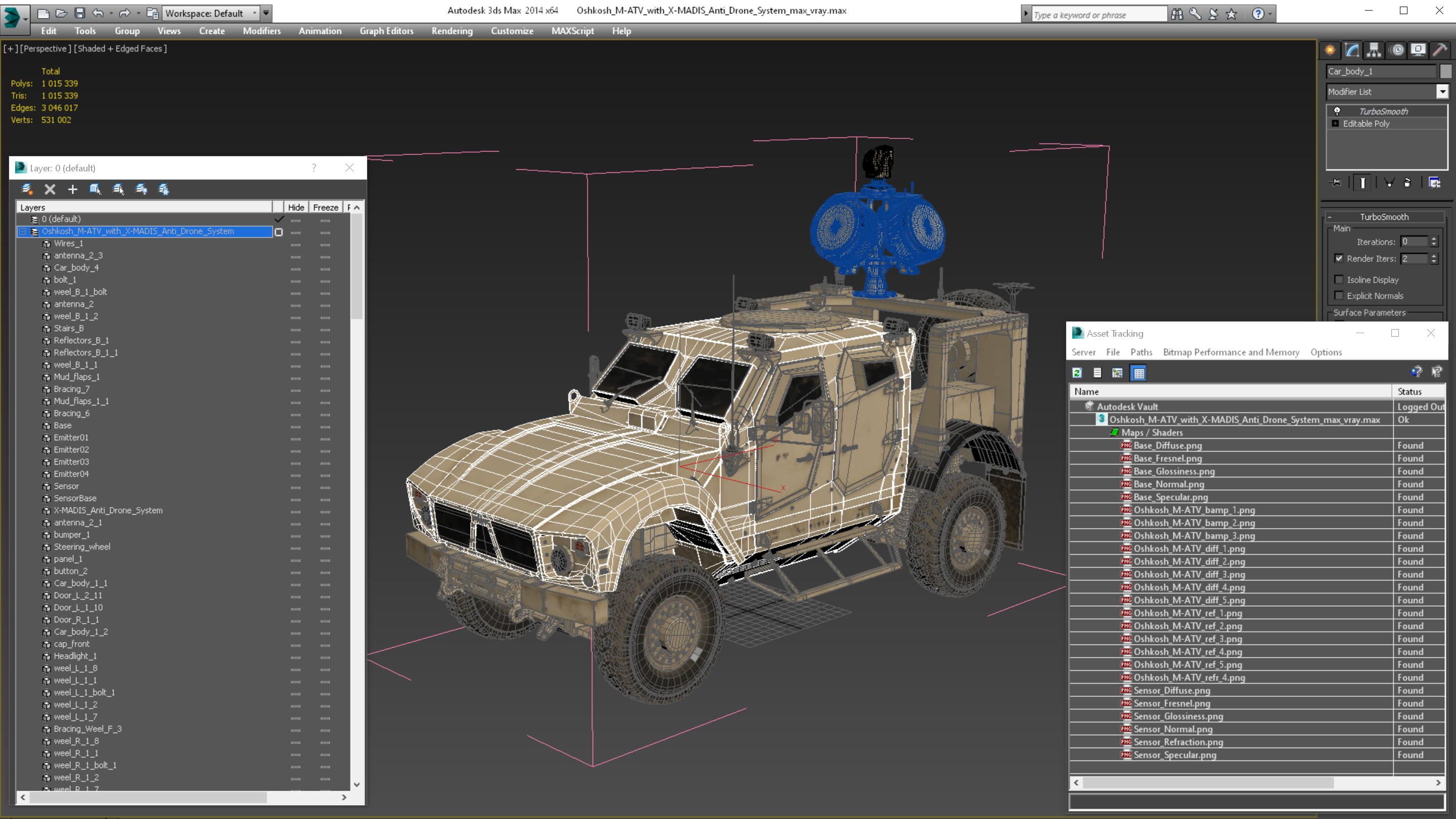The image size is (1456, 819).
Task: Set 0 (default) as current layer
Action: [279, 219]
